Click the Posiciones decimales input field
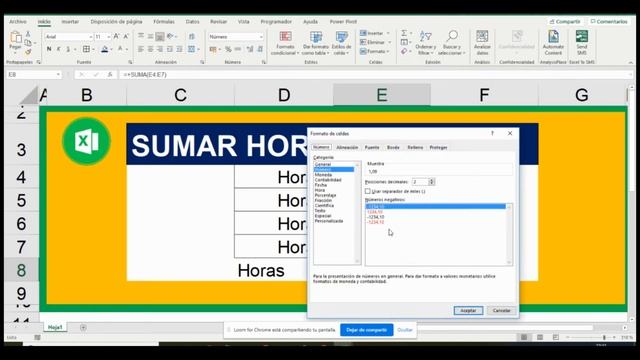Image resolution: width=640 pixels, height=360 pixels. (420, 182)
